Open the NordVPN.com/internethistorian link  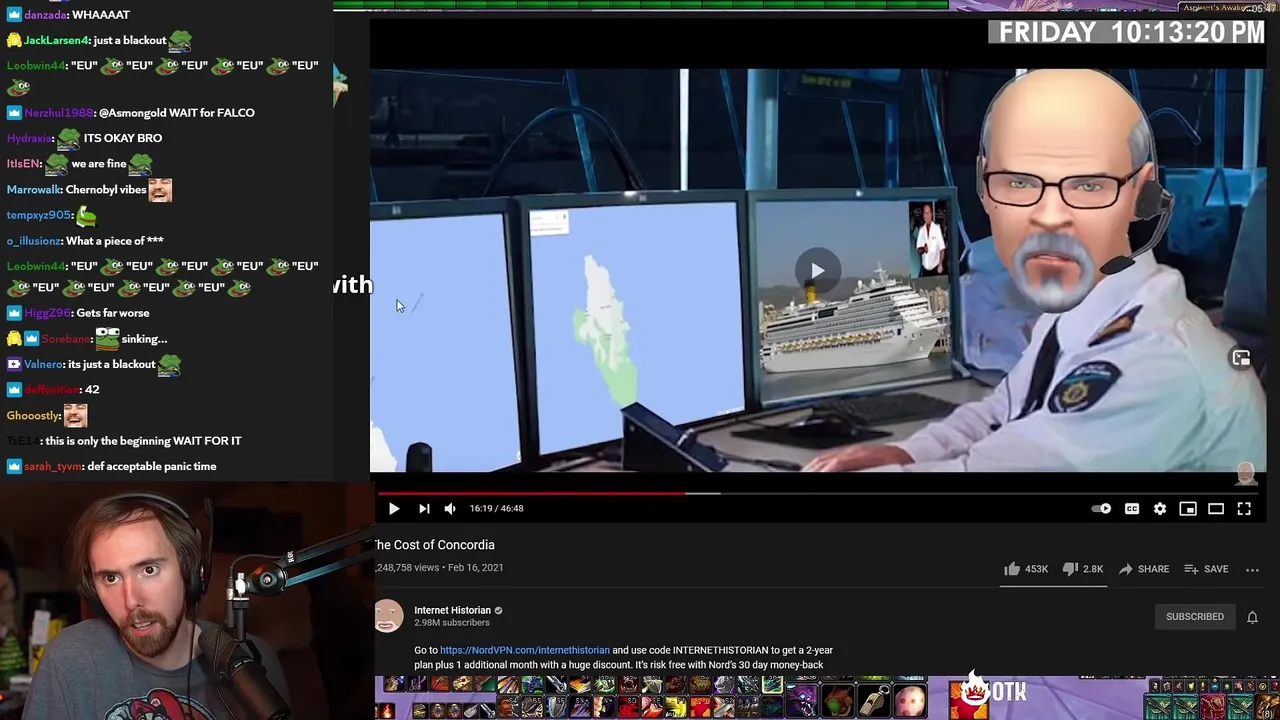point(524,650)
